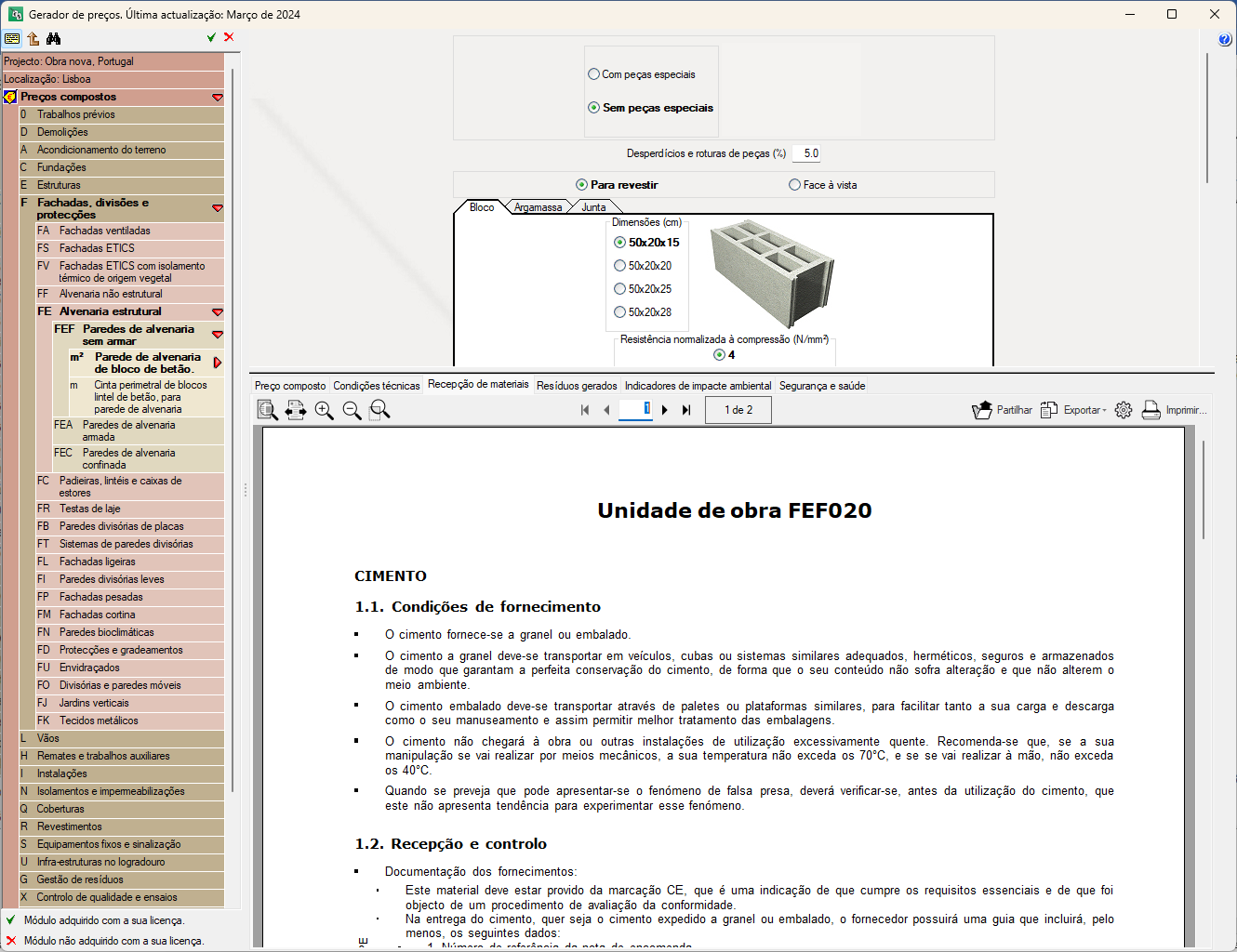Go to next page of the report
The height and width of the screenshot is (952, 1237).
[664, 410]
